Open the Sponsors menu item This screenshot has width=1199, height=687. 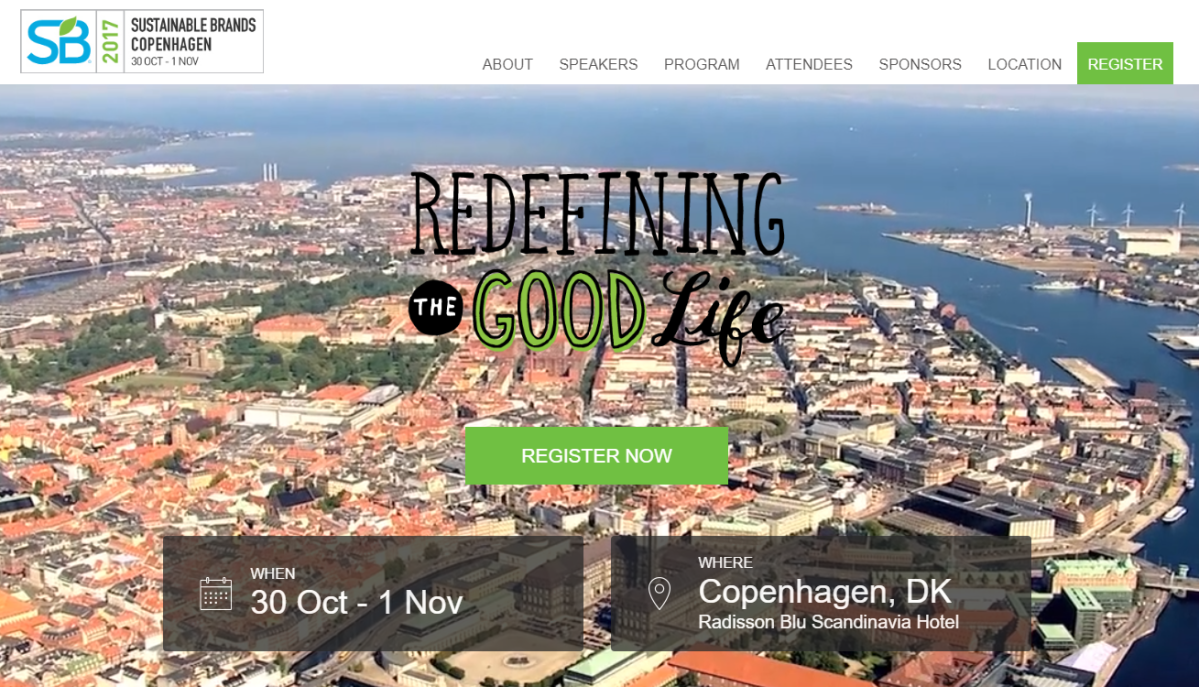920,64
